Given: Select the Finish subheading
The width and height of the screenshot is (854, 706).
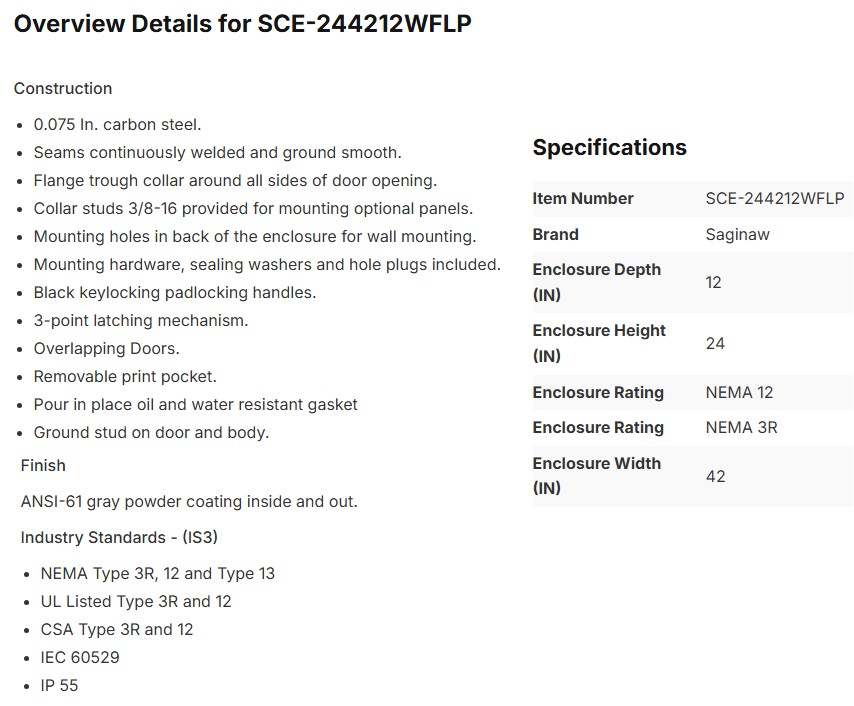Looking at the screenshot, I should pyautogui.click(x=43, y=465).
